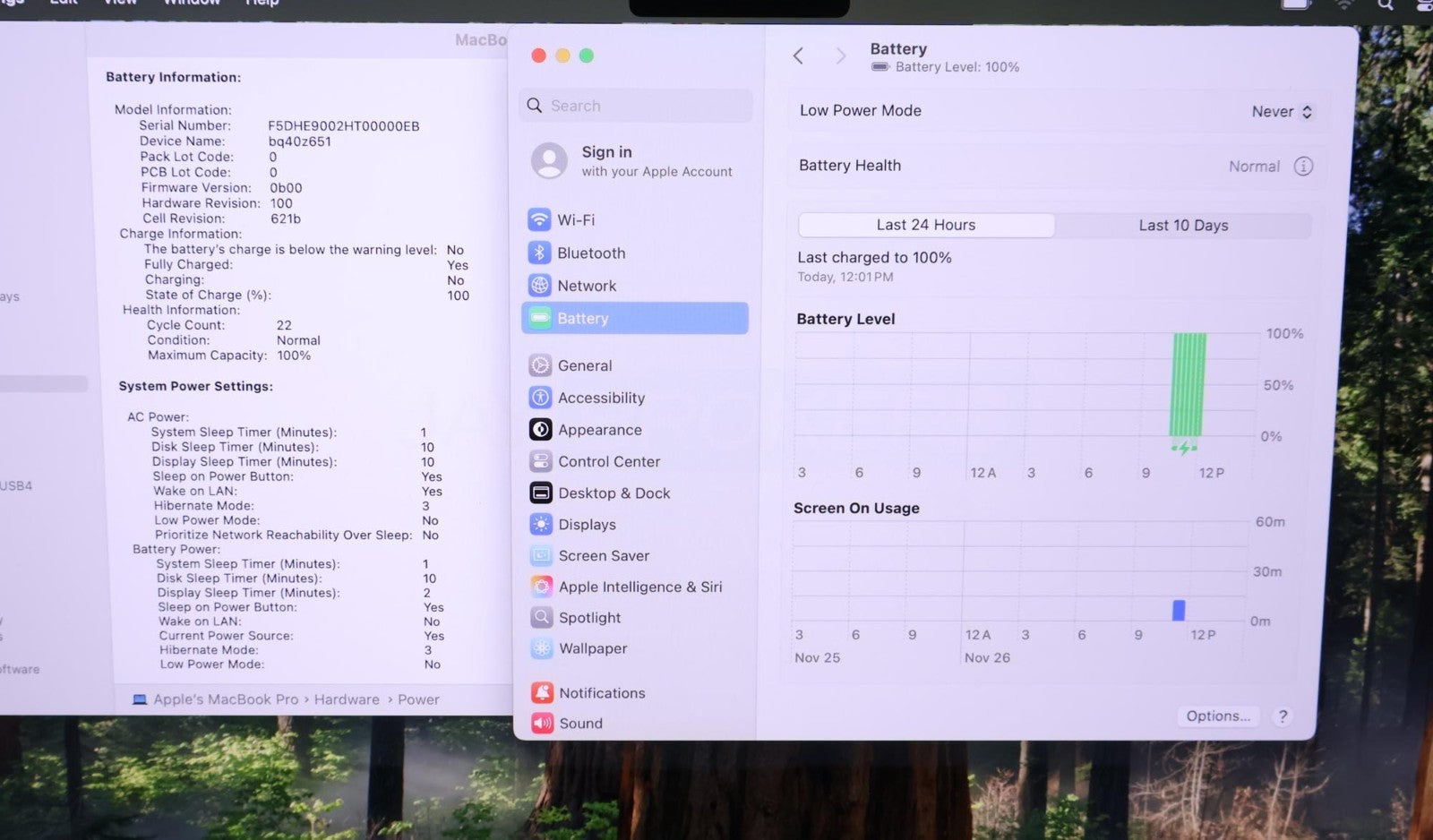The height and width of the screenshot is (840, 1433).
Task: Select the Spotlight magnifier icon
Action: point(541,617)
